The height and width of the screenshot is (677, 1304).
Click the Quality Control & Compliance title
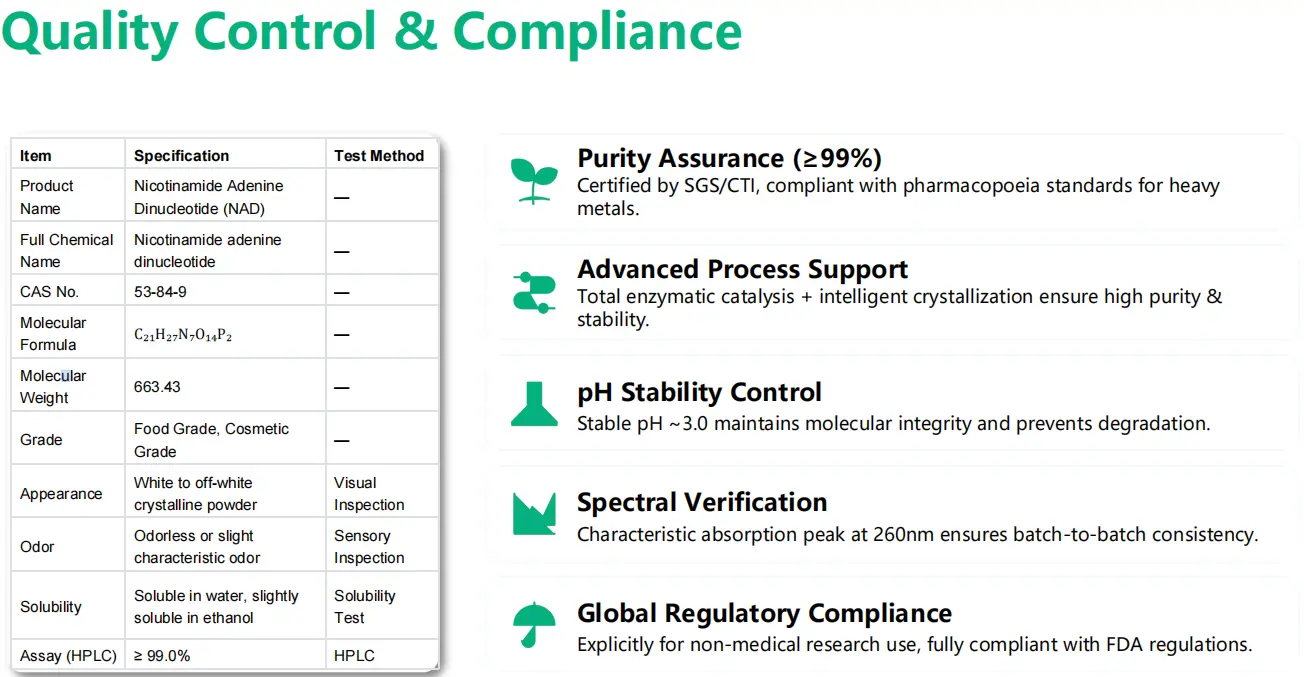click(x=372, y=30)
